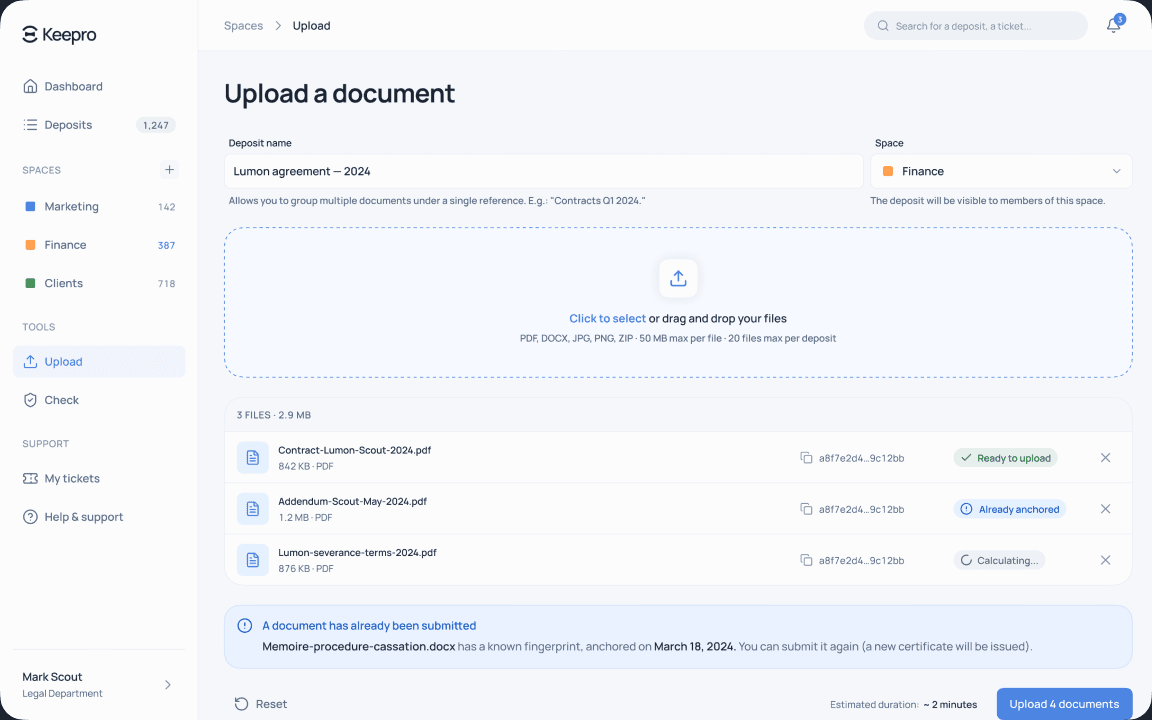
Task: Click the '~ 2 minutes' estimated duration
Action: (x=950, y=705)
